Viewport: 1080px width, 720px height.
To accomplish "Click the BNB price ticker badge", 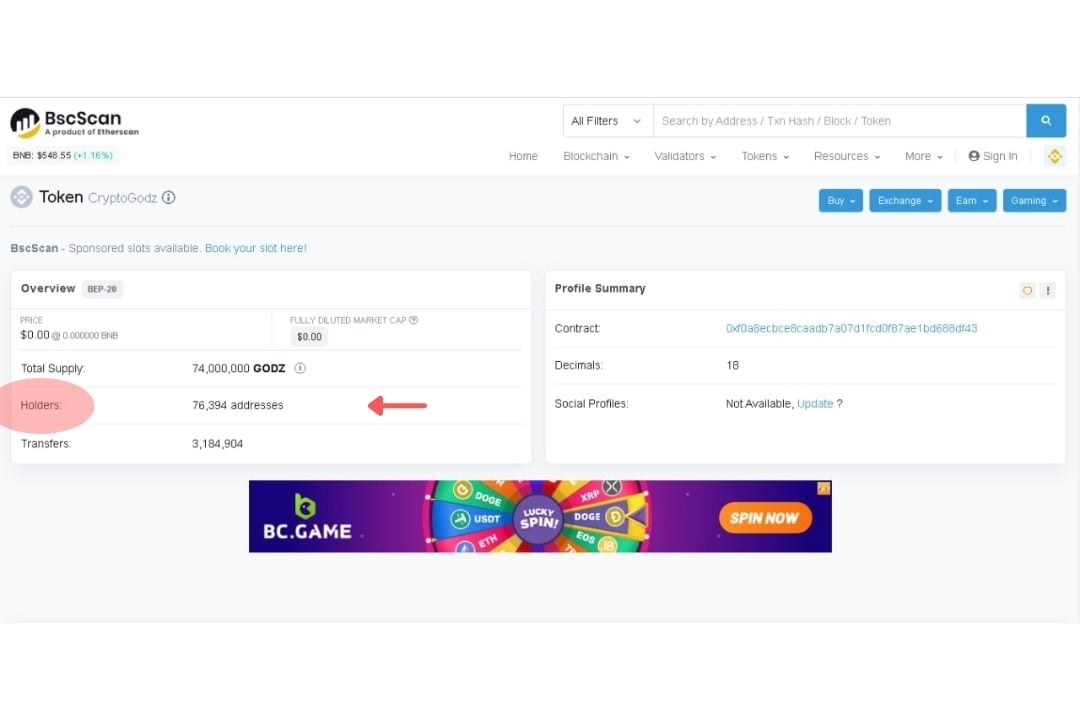I will (x=63, y=156).
